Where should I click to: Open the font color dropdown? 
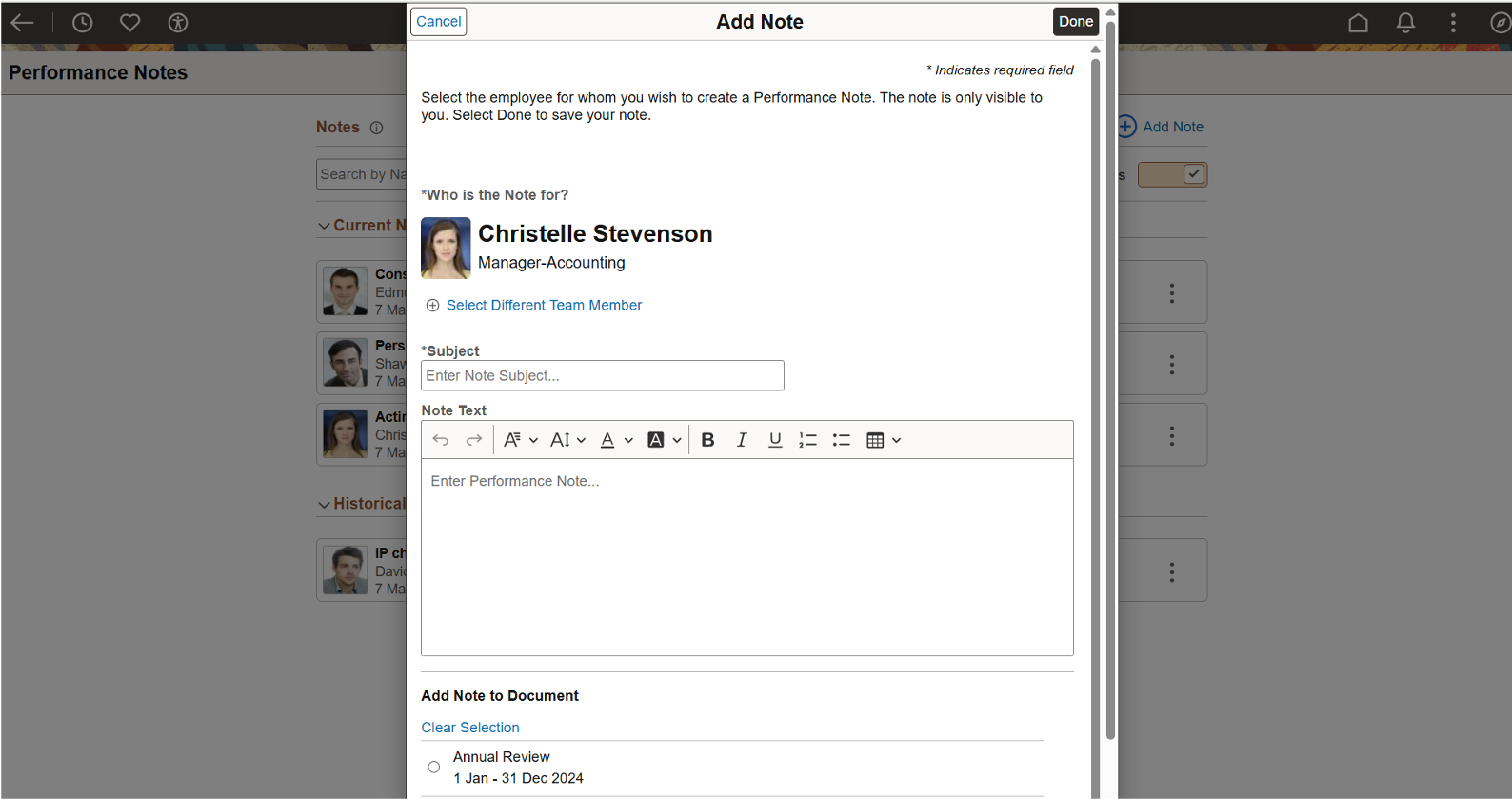coord(616,440)
